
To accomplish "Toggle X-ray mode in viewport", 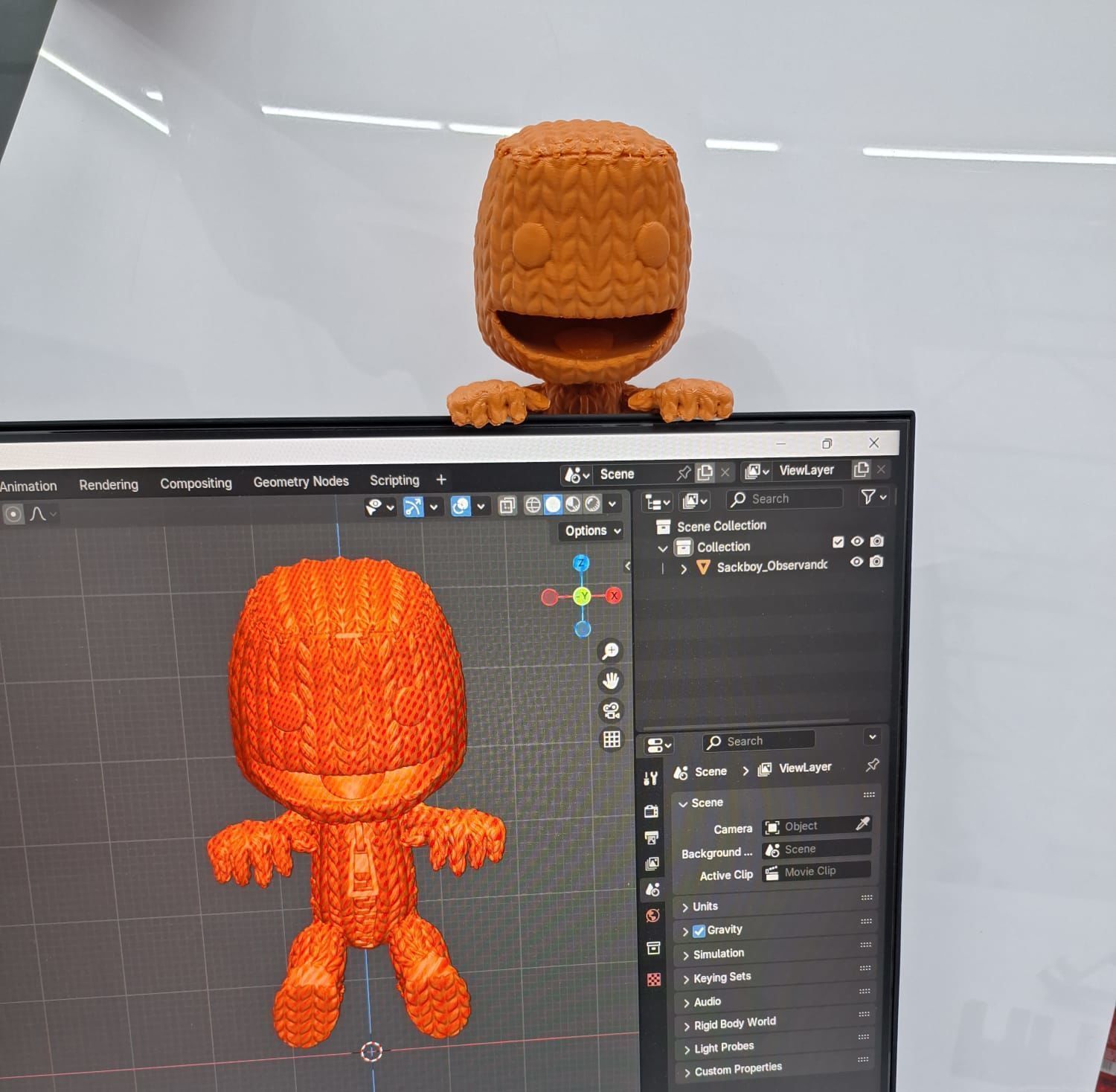I will click(507, 506).
